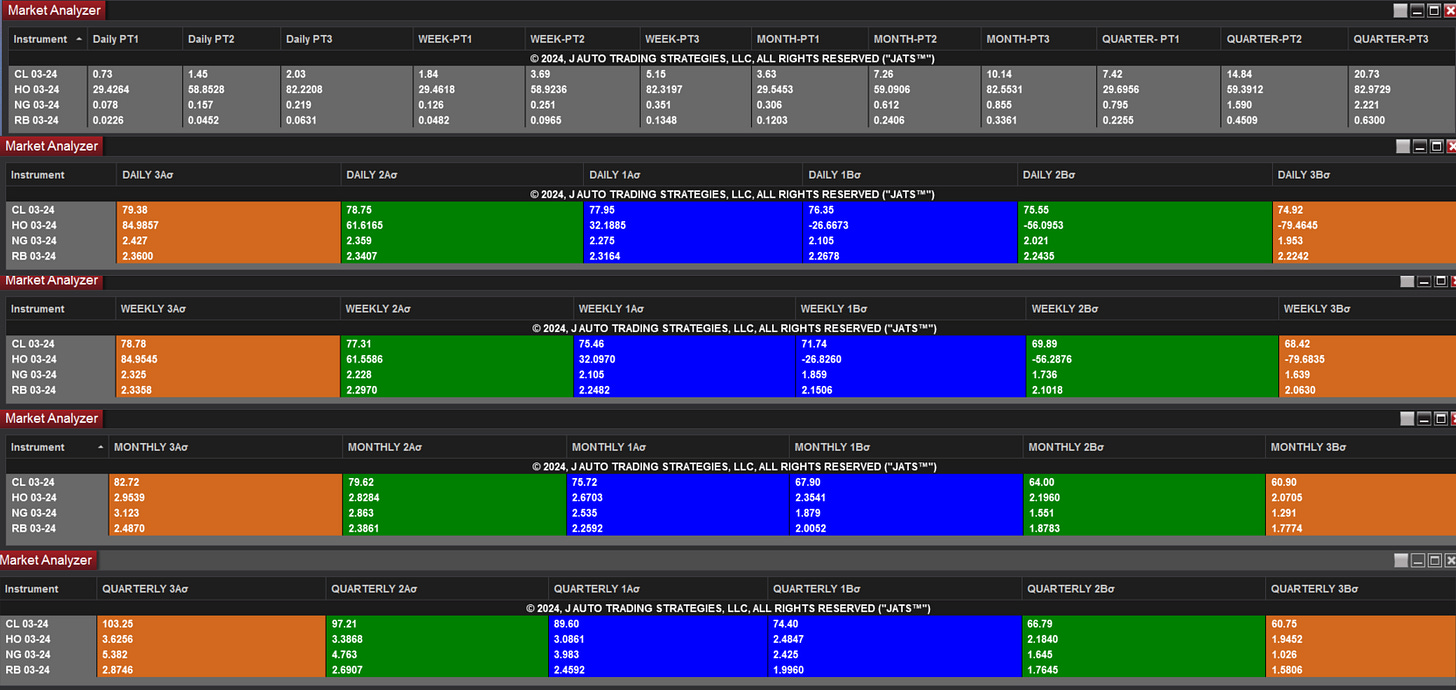Sort by the Daily PT2 column header
Image resolution: width=1456 pixels, height=690 pixels.
click(x=230, y=39)
